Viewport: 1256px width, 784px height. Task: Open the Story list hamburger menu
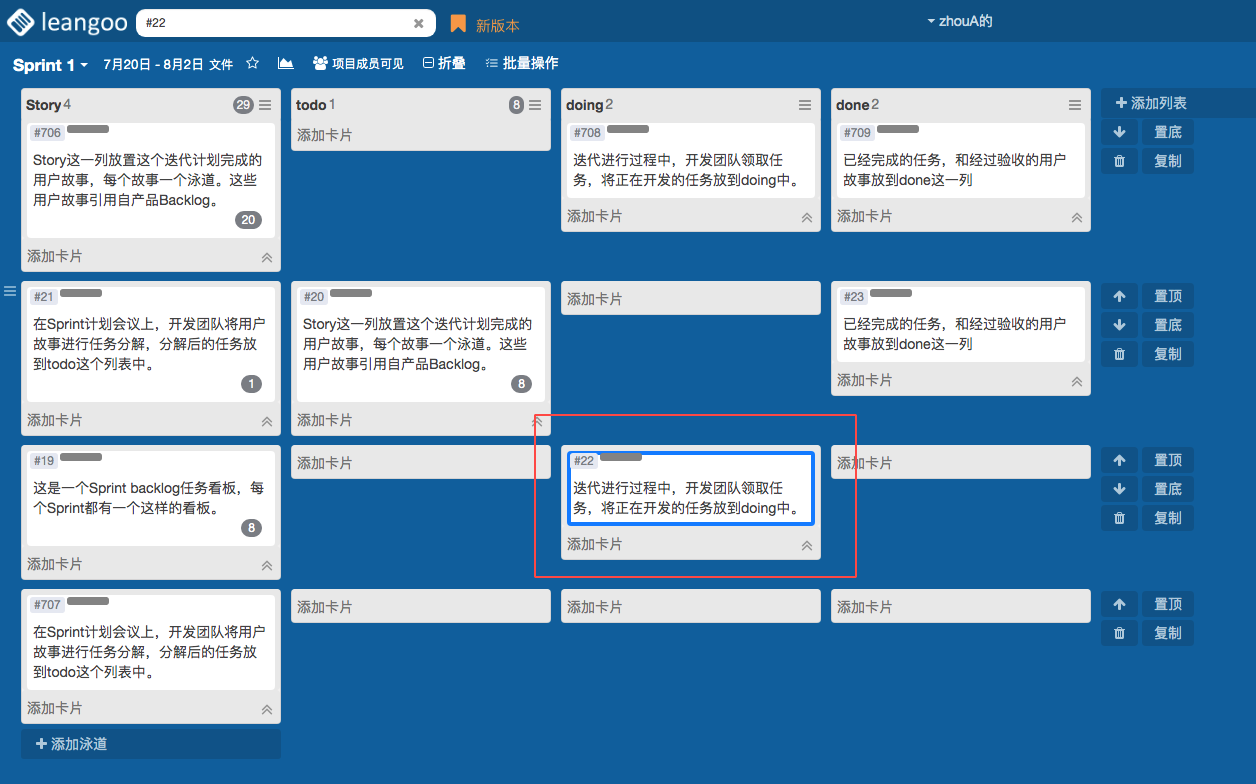[265, 105]
